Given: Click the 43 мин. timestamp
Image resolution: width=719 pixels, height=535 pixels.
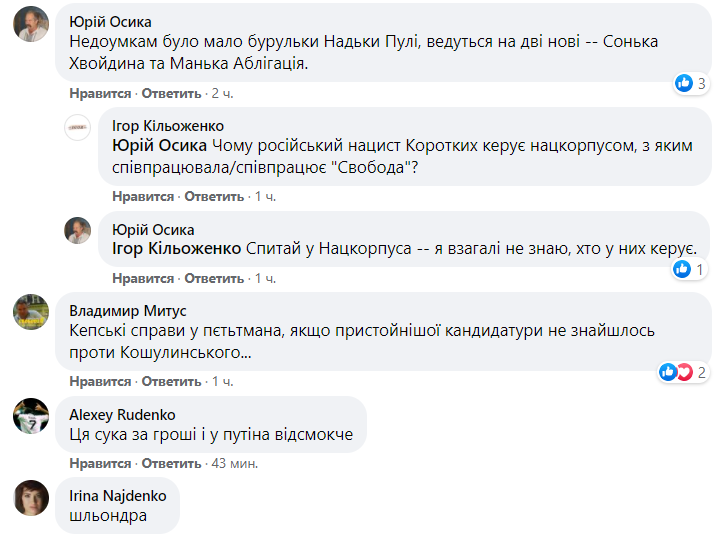Looking at the screenshot, I should point(234,464).
